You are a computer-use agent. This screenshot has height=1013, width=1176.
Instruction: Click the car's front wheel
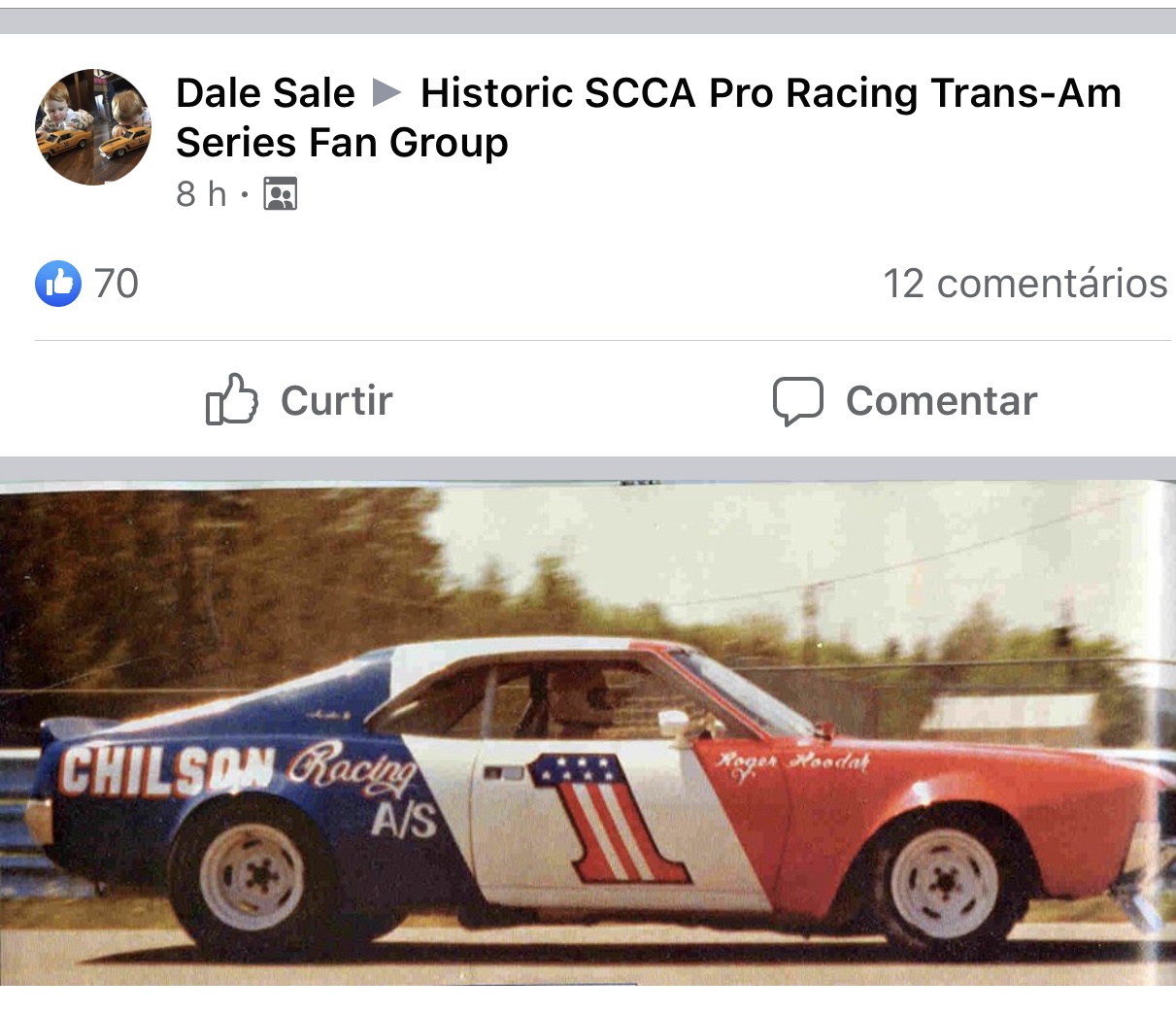point(943,884)
